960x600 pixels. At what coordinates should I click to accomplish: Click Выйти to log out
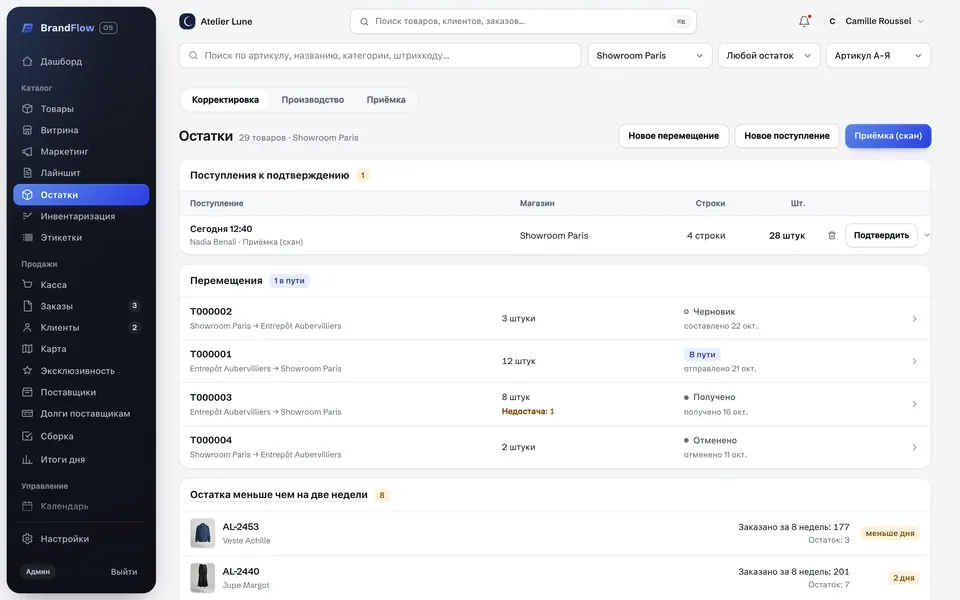(124, 572)
